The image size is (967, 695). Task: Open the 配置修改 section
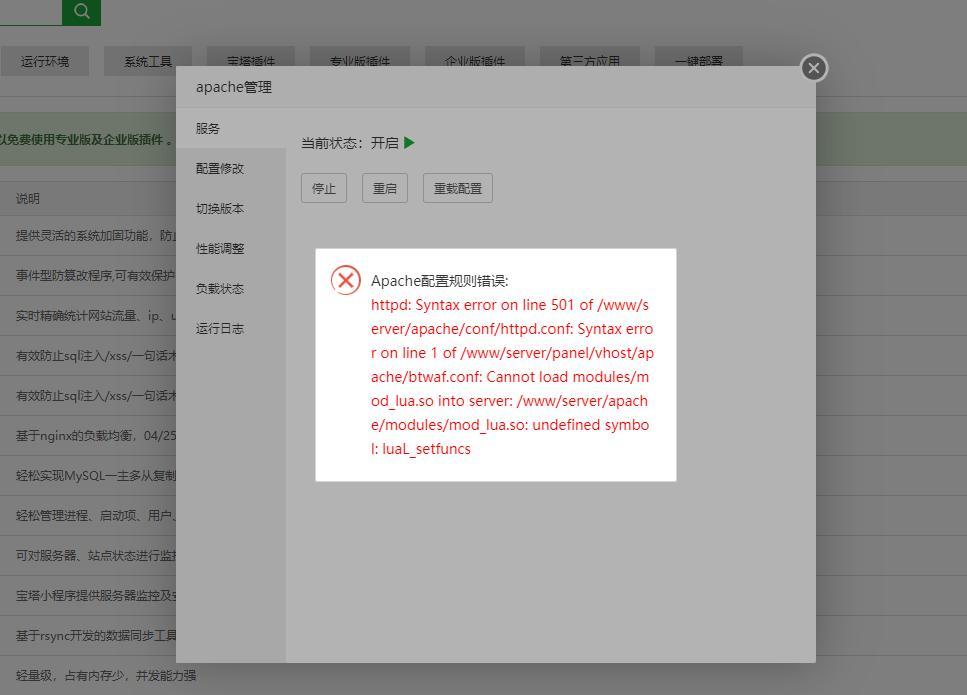[x=219, y=168]
